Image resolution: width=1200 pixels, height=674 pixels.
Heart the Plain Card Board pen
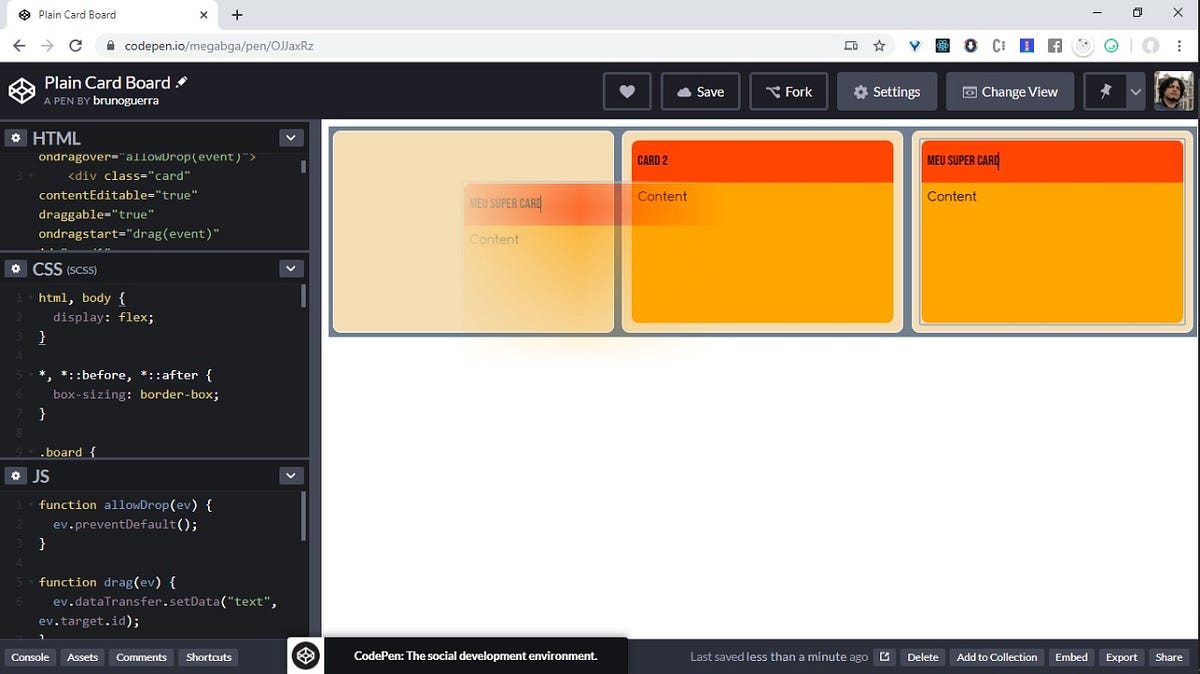click(627, 91)
